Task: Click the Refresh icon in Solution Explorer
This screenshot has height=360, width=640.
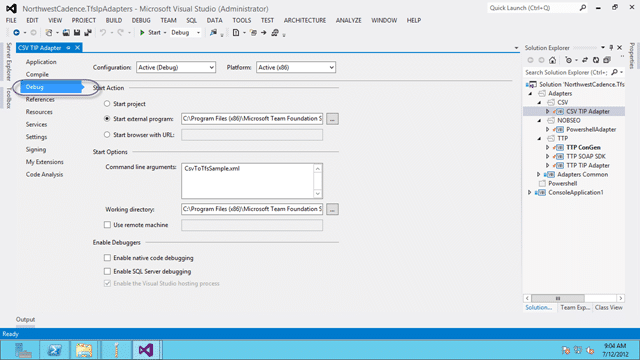Action: 596,60
